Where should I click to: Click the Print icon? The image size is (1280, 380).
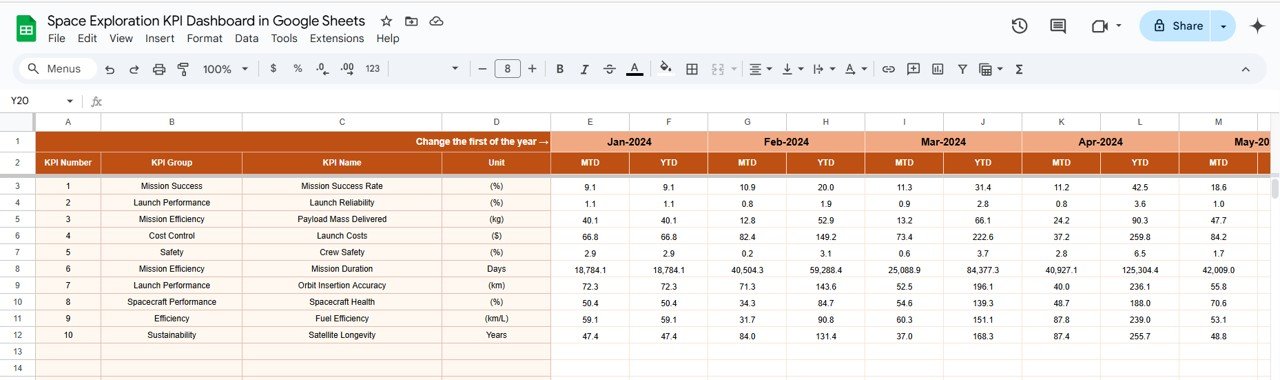click(159, 69)
